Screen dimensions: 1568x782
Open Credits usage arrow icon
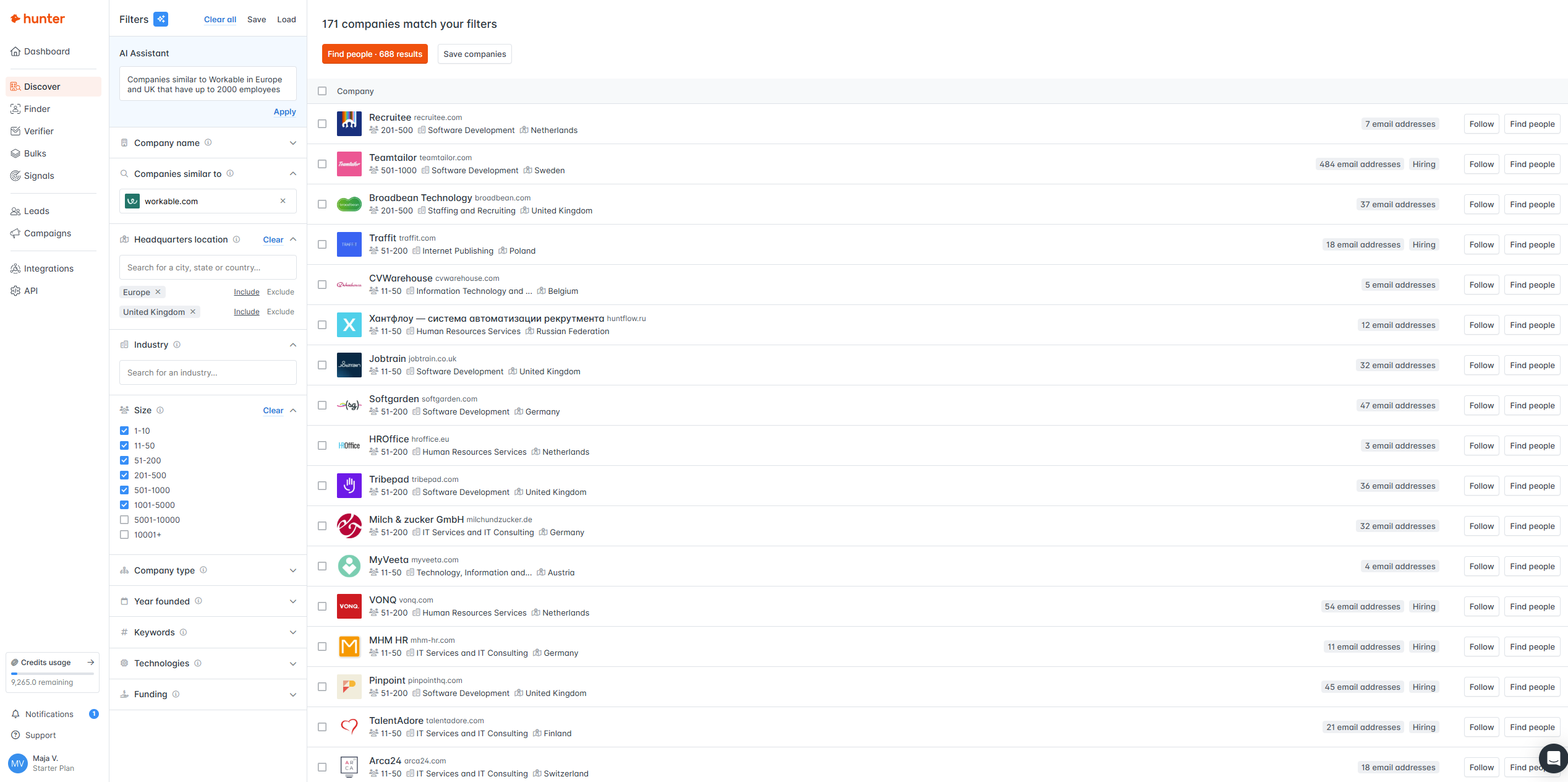pos(90,662)
